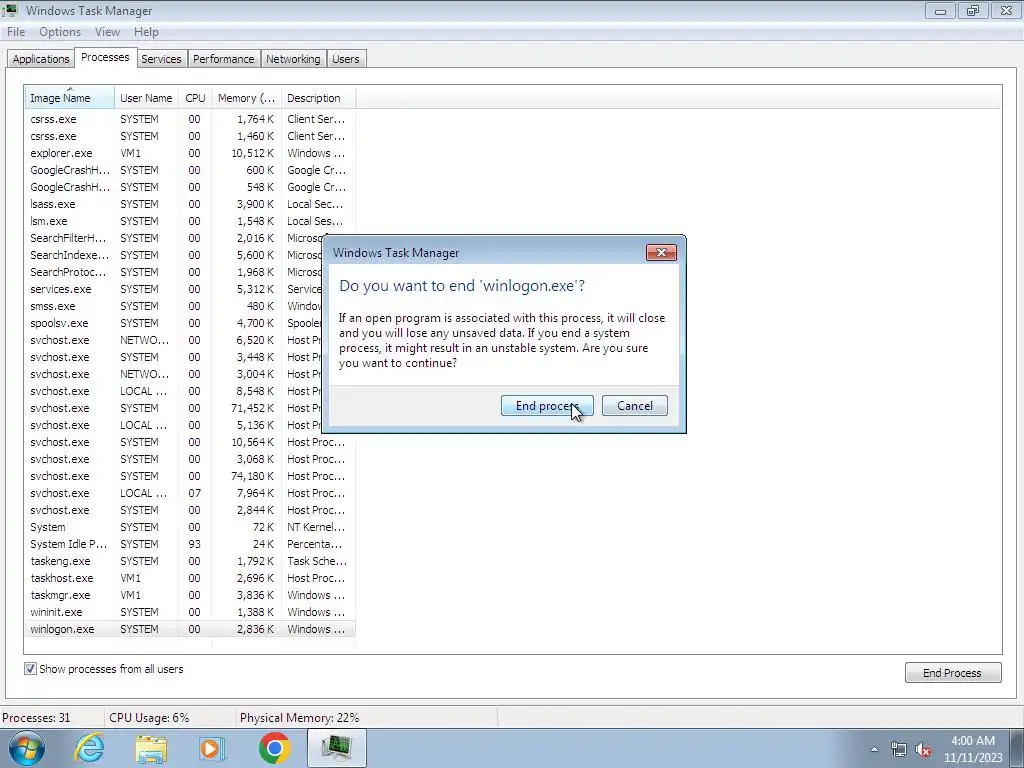
Task: Select the GoogleCrashH... row using 600 K
Action: (x=190, y=170)
